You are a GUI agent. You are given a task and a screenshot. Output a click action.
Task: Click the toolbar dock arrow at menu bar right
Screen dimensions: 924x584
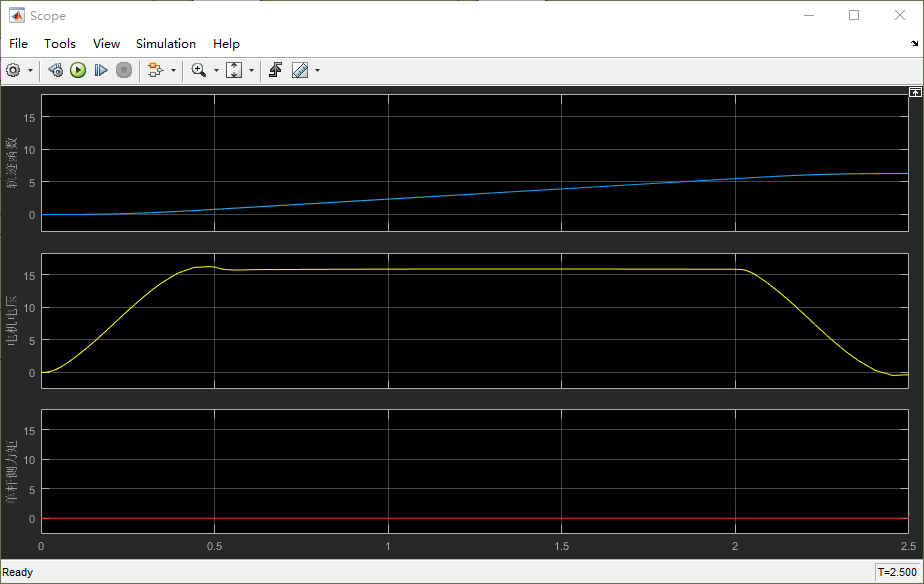click(914, 44)
